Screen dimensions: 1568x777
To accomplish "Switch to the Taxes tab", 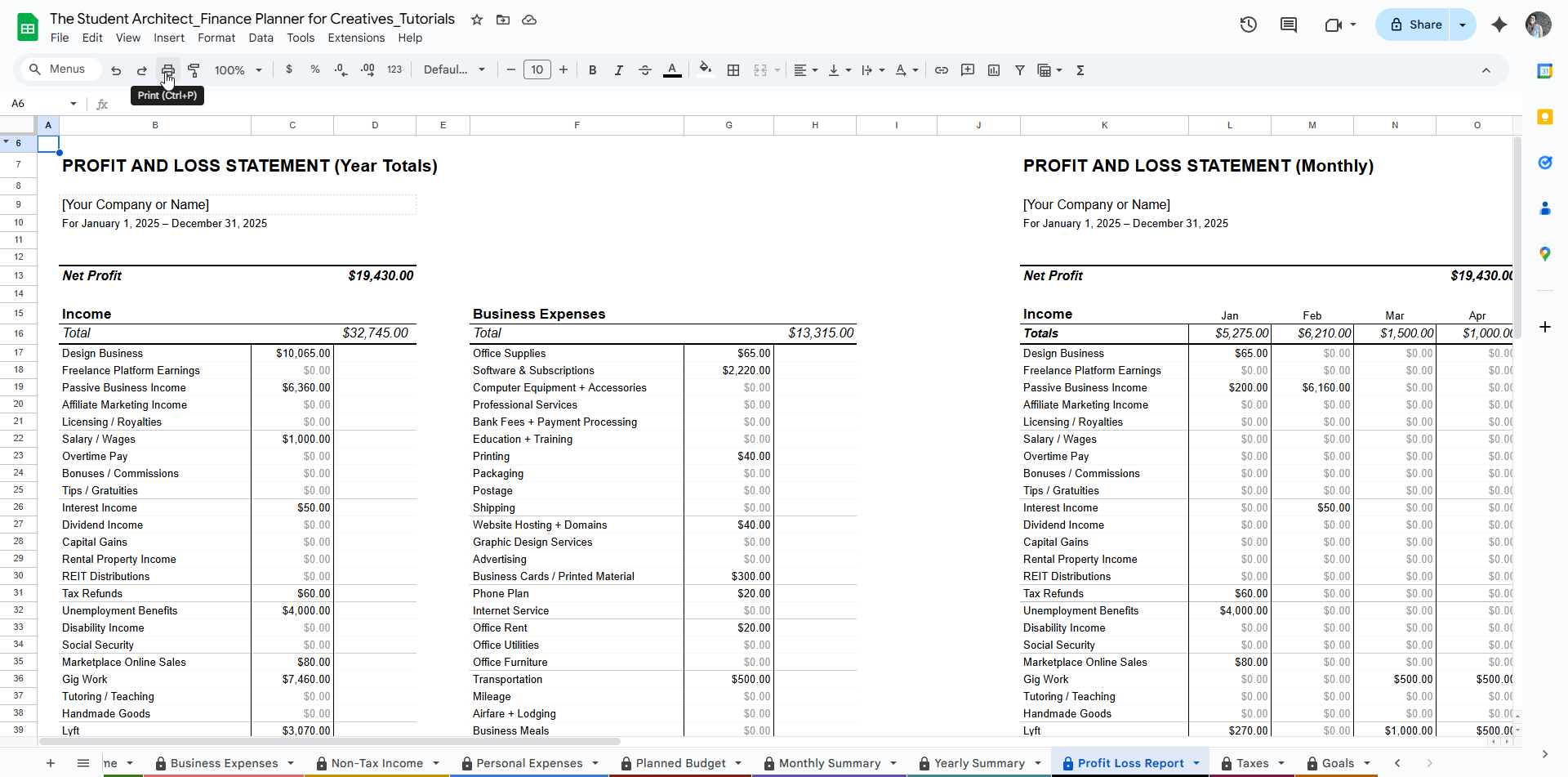I will (x=1252, y=763).
